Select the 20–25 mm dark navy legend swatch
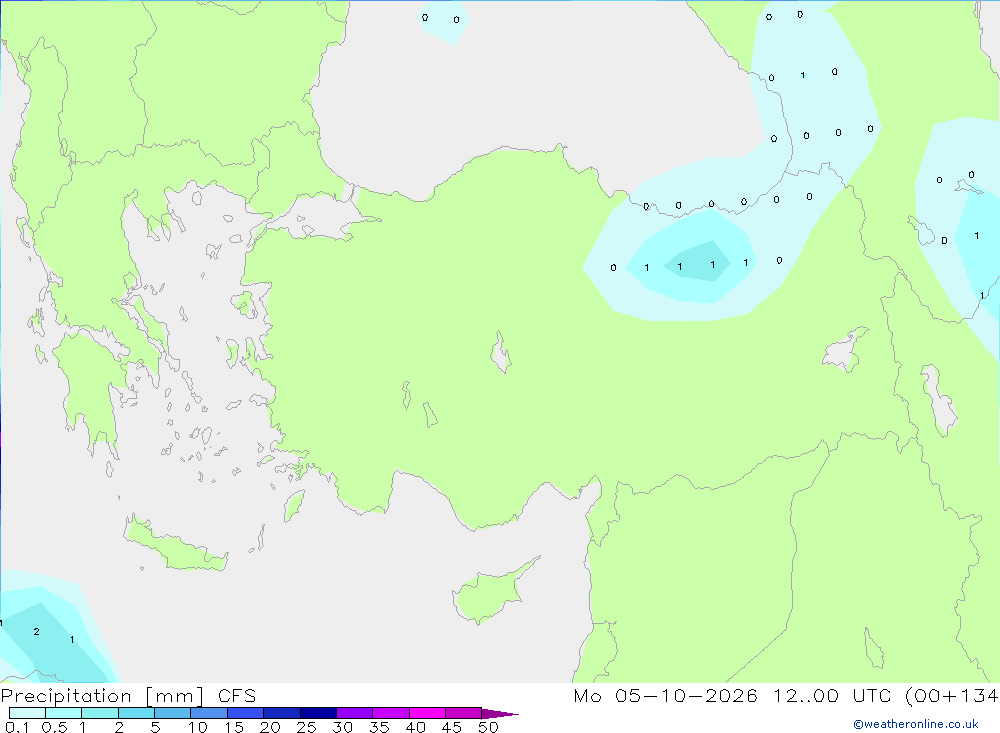This screenshot has width=1000, height=733. [x=282, y=713]
